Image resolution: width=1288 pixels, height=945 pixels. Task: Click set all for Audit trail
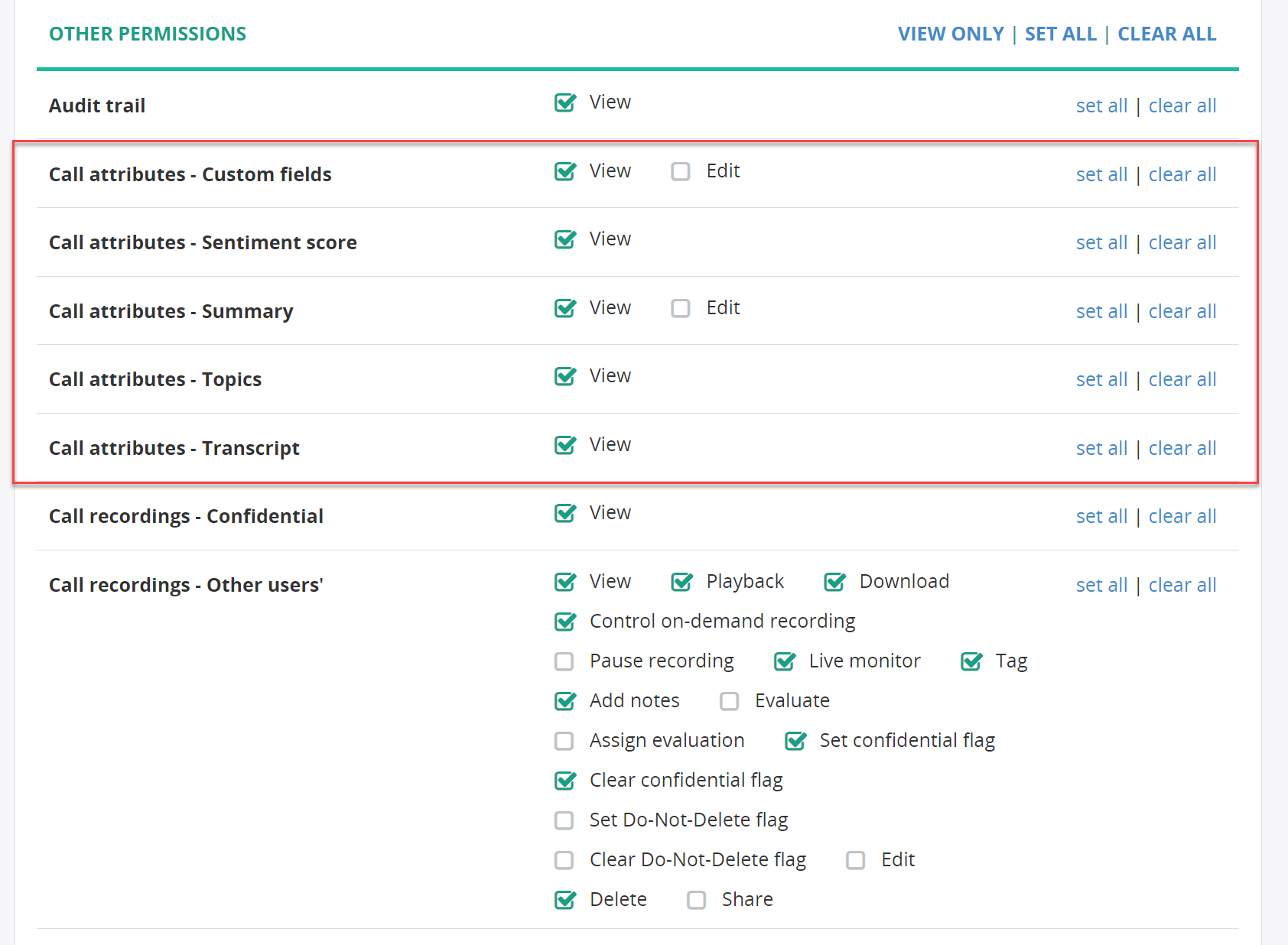(1101, 106)
